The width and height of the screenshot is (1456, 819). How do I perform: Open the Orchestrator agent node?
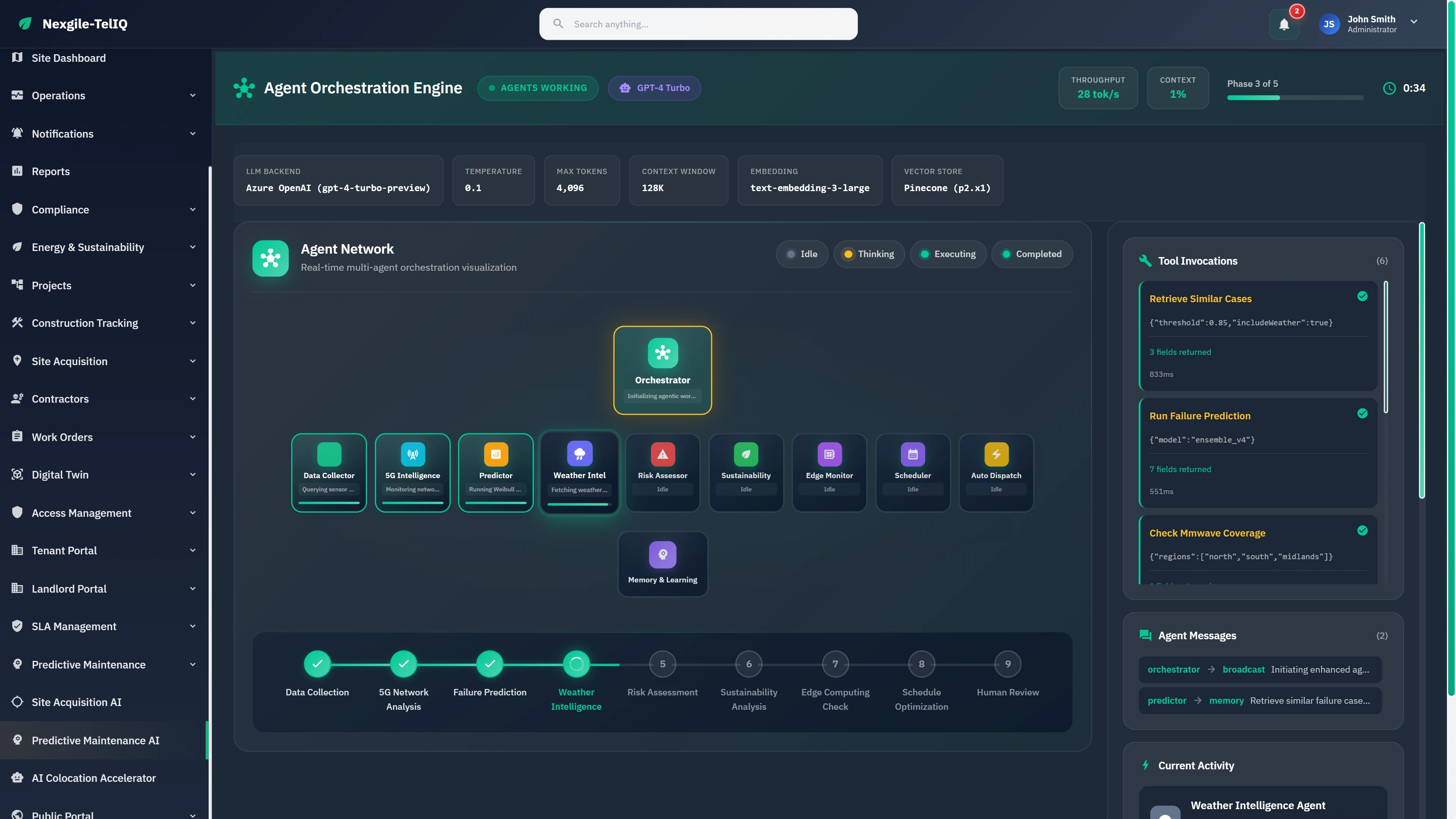point(662,370)
